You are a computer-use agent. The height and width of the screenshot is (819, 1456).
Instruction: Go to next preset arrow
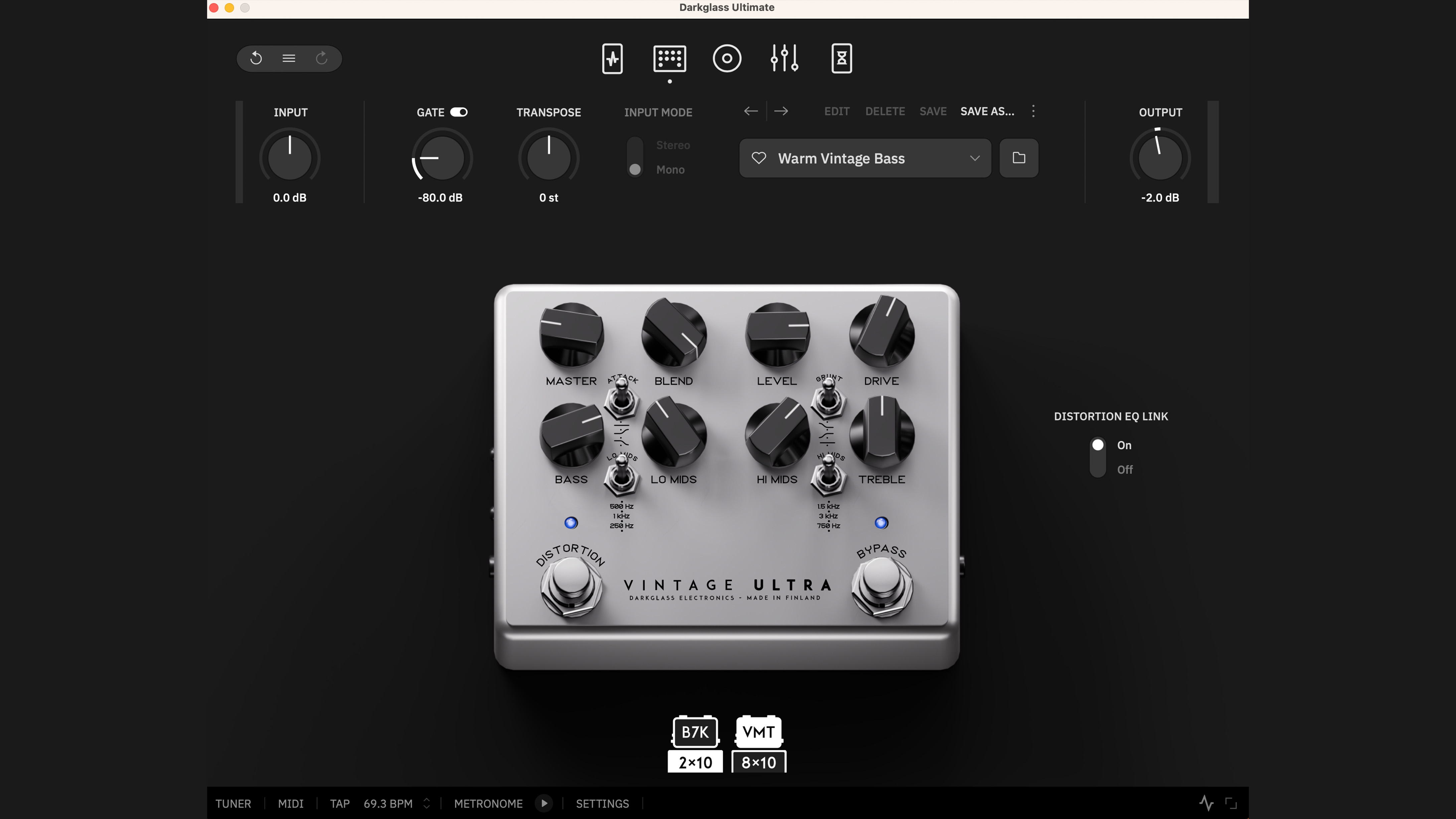coord(781,111)
